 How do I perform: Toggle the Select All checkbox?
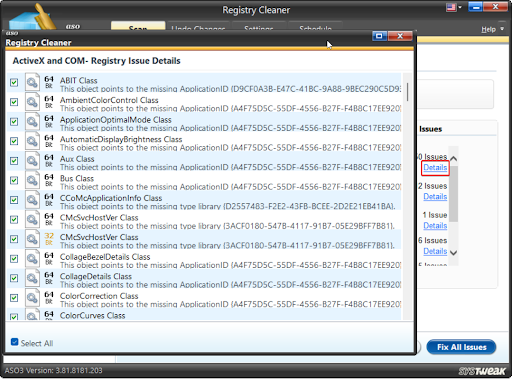point(14,342)
